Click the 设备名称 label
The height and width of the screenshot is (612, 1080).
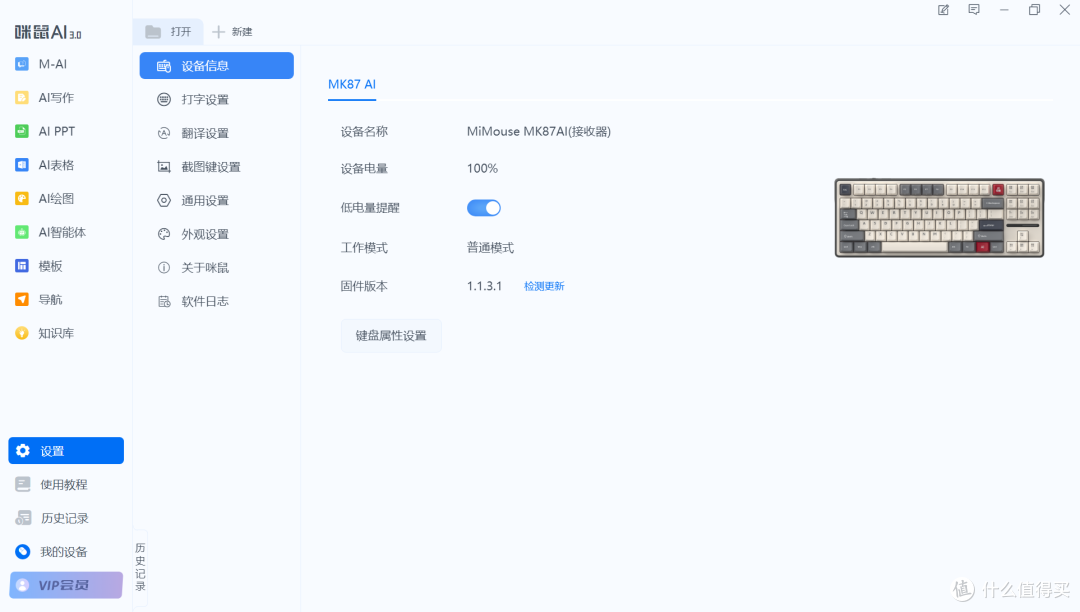pyautogui.click(x=364, y=131)
